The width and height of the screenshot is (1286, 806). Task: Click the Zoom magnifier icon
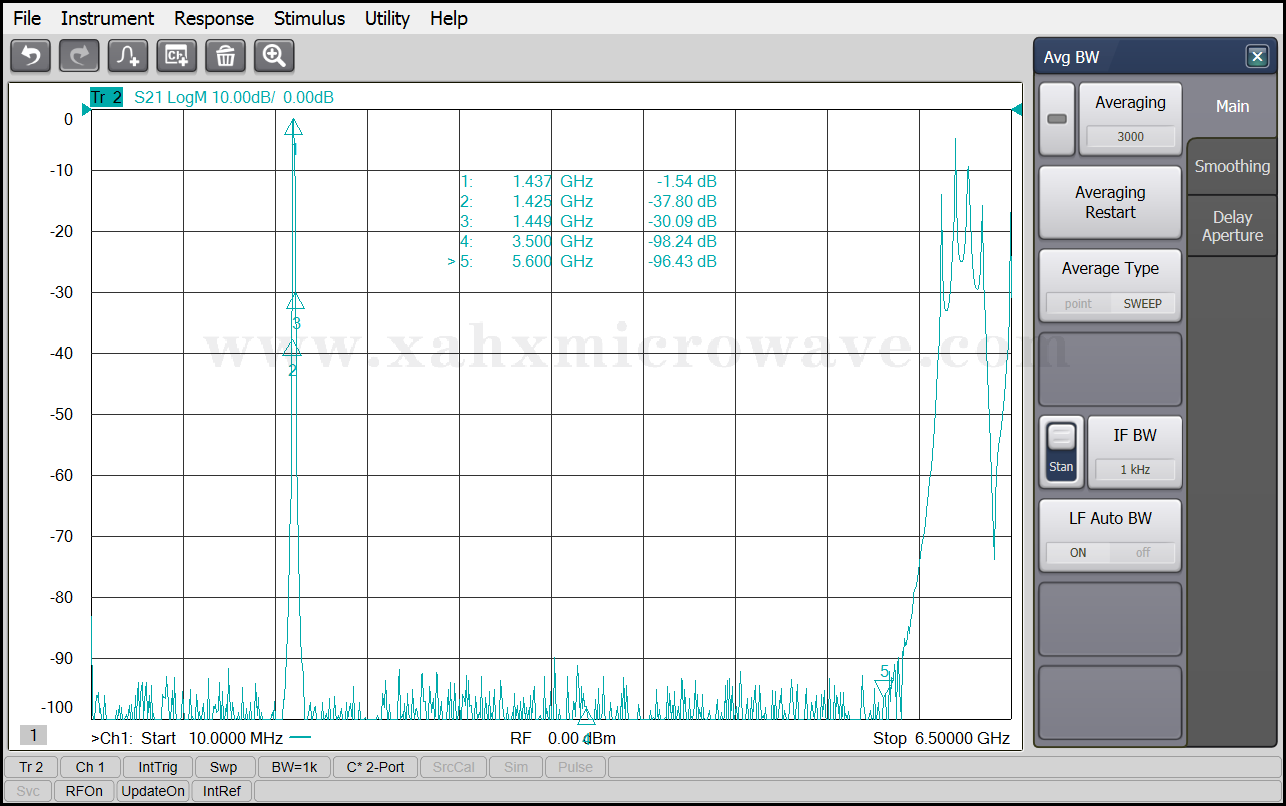pos(274,56)
